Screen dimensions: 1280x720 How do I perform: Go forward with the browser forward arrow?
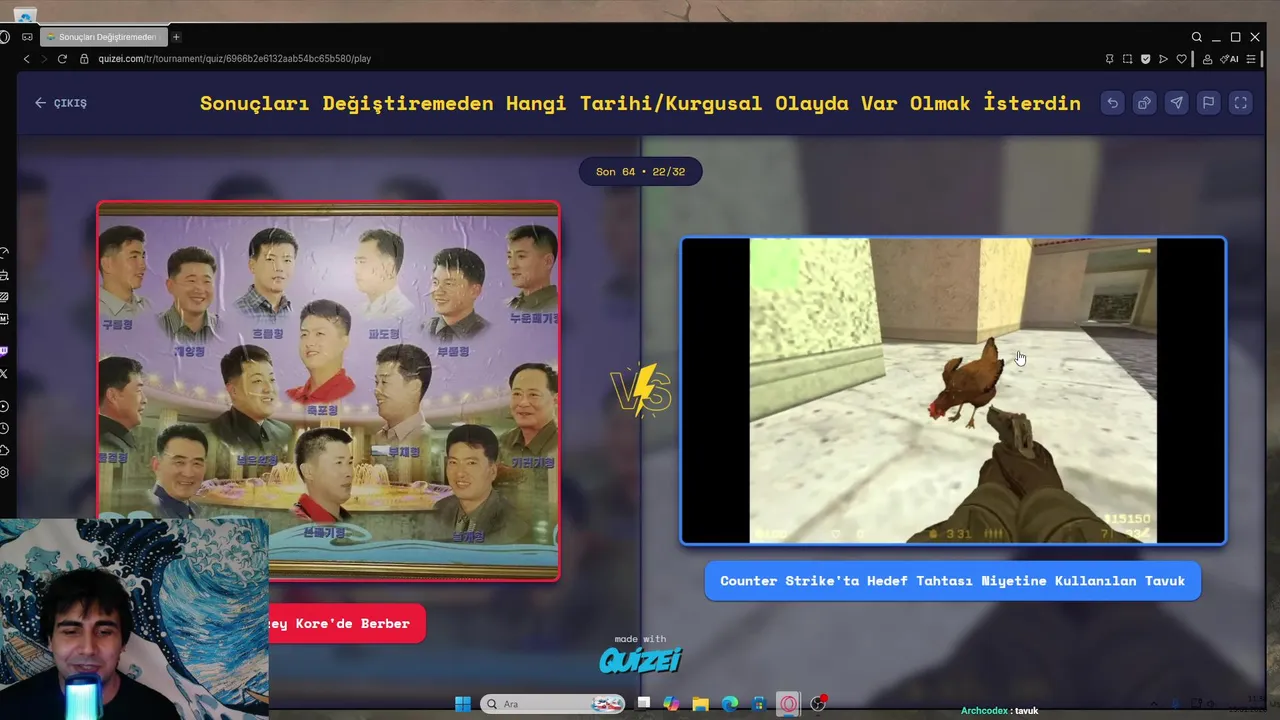44,59
